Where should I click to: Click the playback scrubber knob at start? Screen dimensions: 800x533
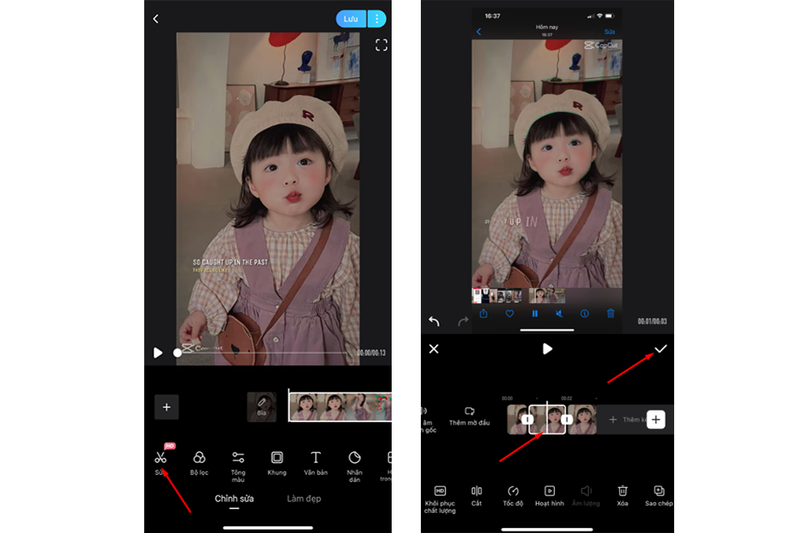coord(177,352)
